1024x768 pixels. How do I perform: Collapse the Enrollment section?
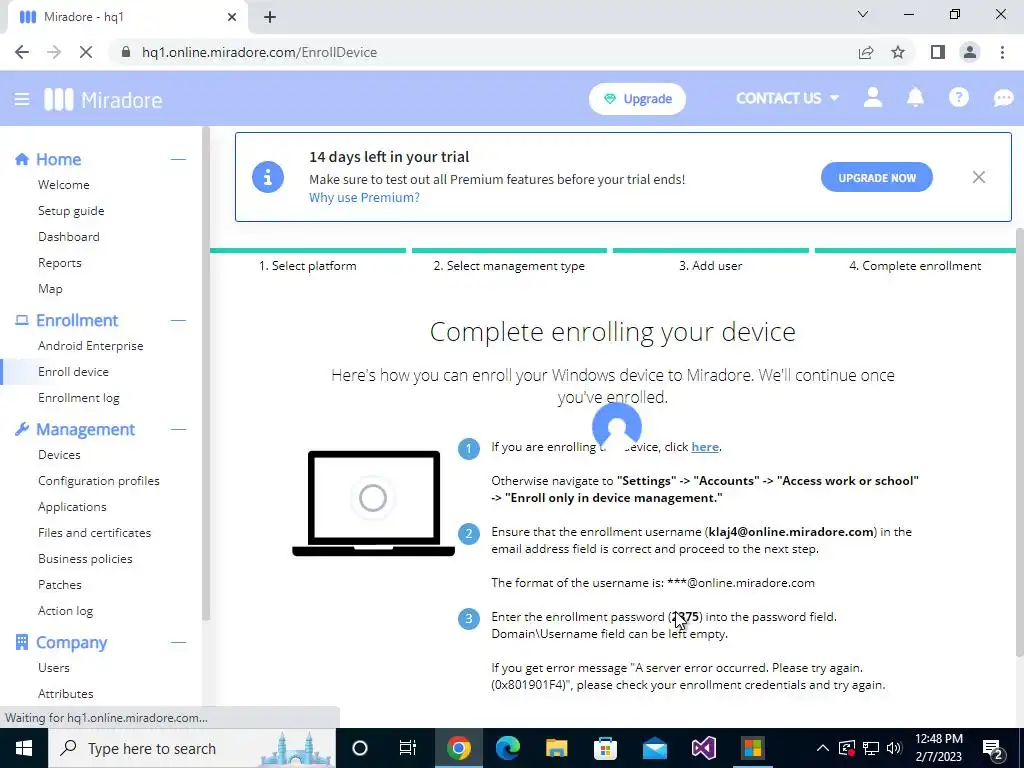pos(178,320)
